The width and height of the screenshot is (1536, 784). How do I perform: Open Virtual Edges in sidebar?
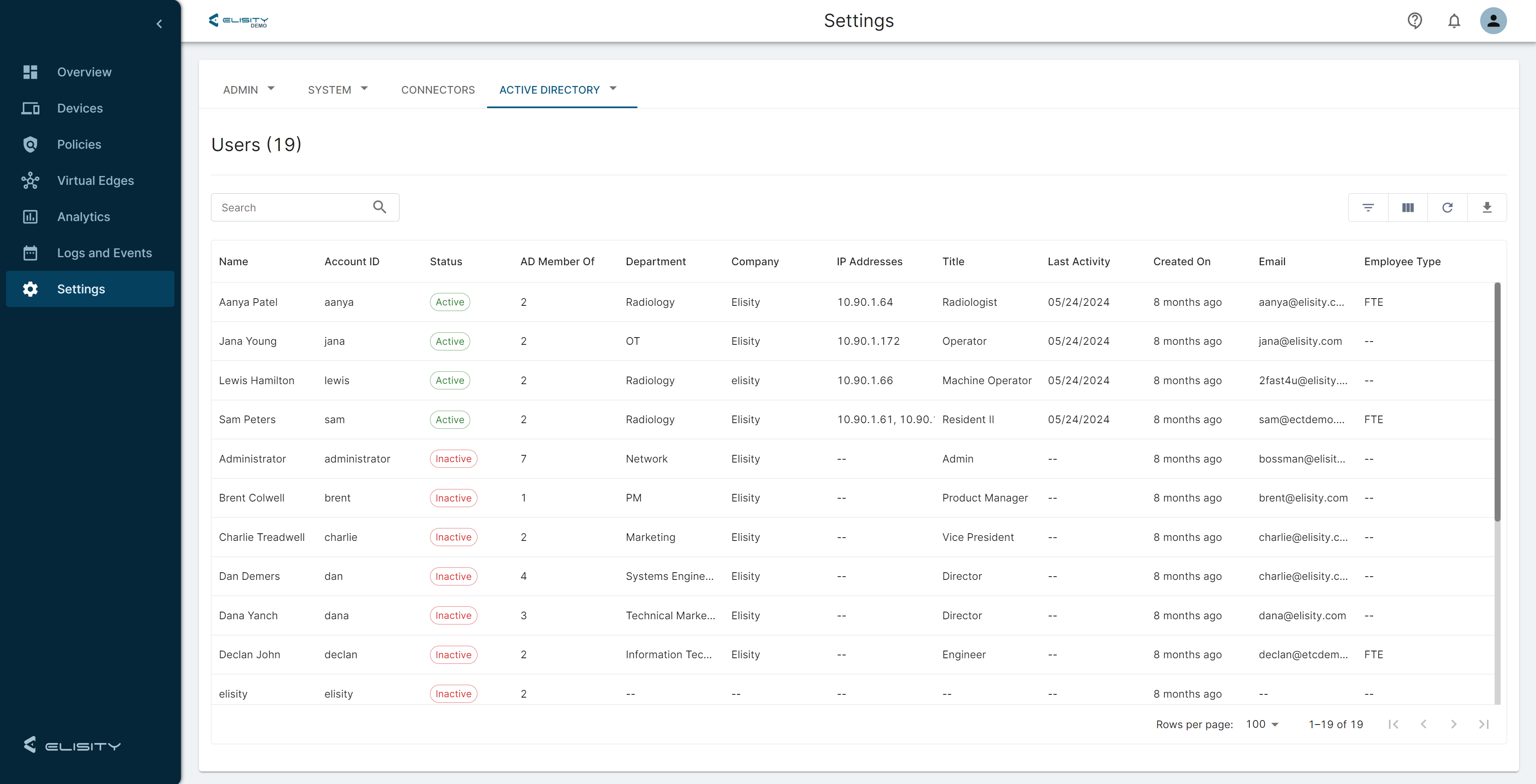point(95,181)
